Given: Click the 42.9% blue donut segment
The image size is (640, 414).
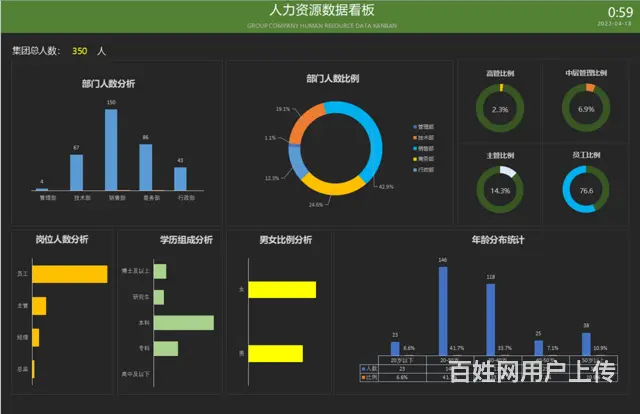Looking at the screenshot, I should (x=373, y=135).
